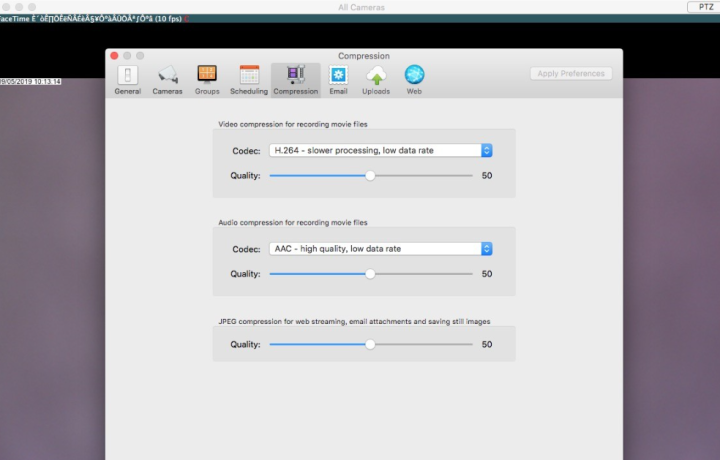Click the All Cameras window title
The width and height of the screenshot is (720, 460).
pos(361,7)
